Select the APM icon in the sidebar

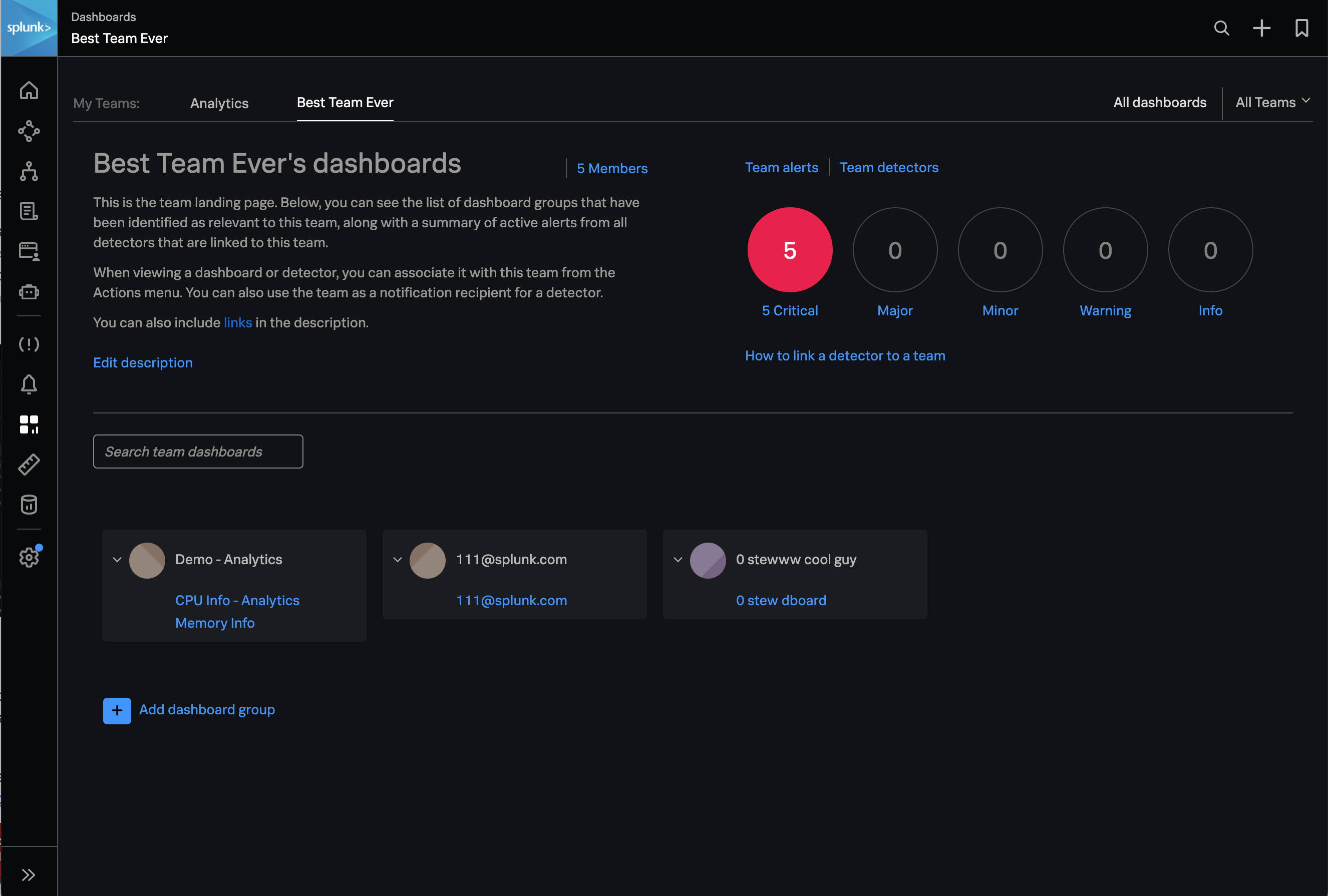pos(29,131)
